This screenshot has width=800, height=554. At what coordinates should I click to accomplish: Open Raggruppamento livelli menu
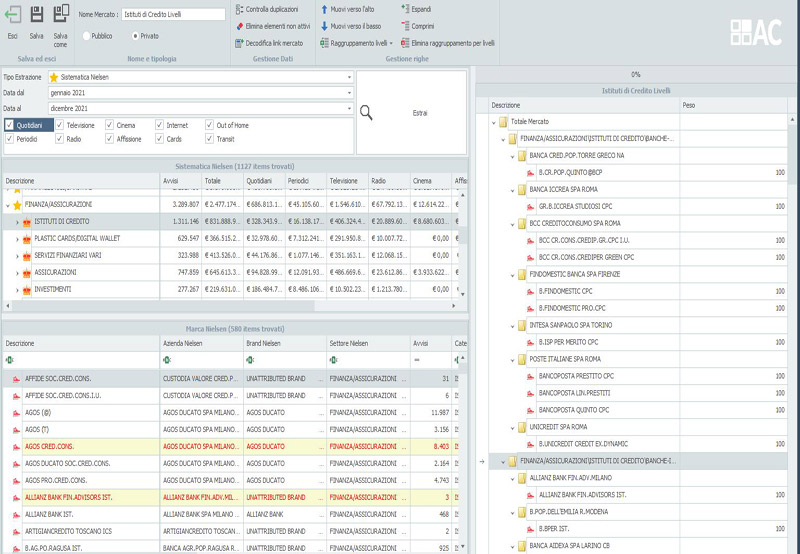click(357, 43)
